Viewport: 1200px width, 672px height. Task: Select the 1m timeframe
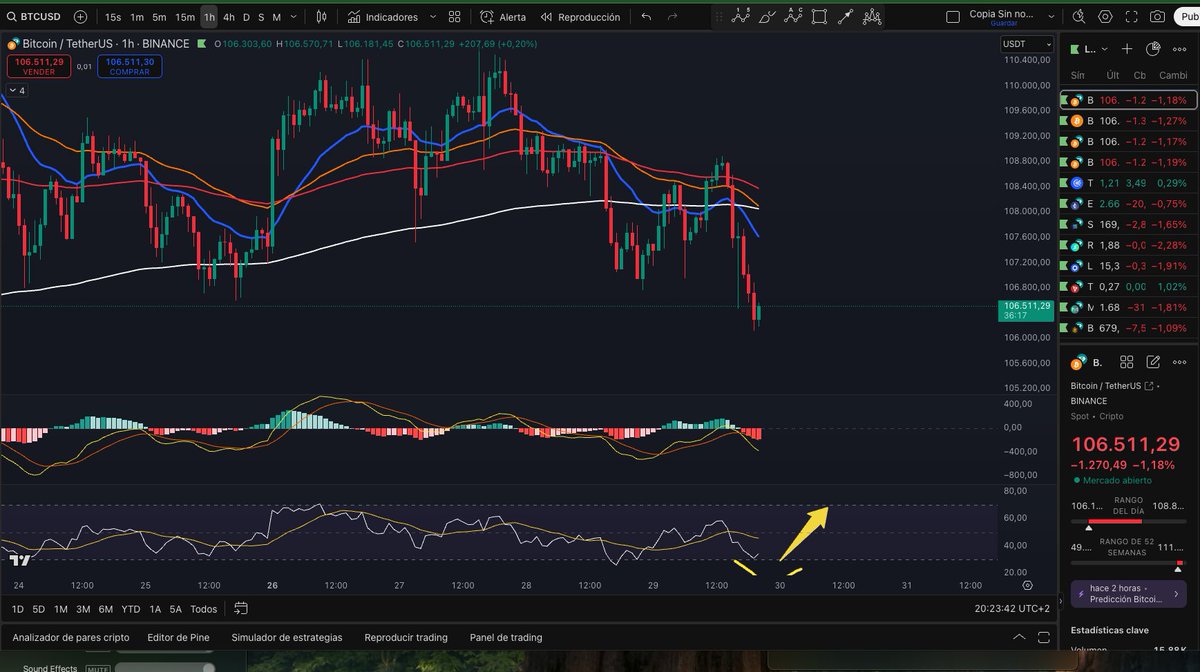(137, 17)
